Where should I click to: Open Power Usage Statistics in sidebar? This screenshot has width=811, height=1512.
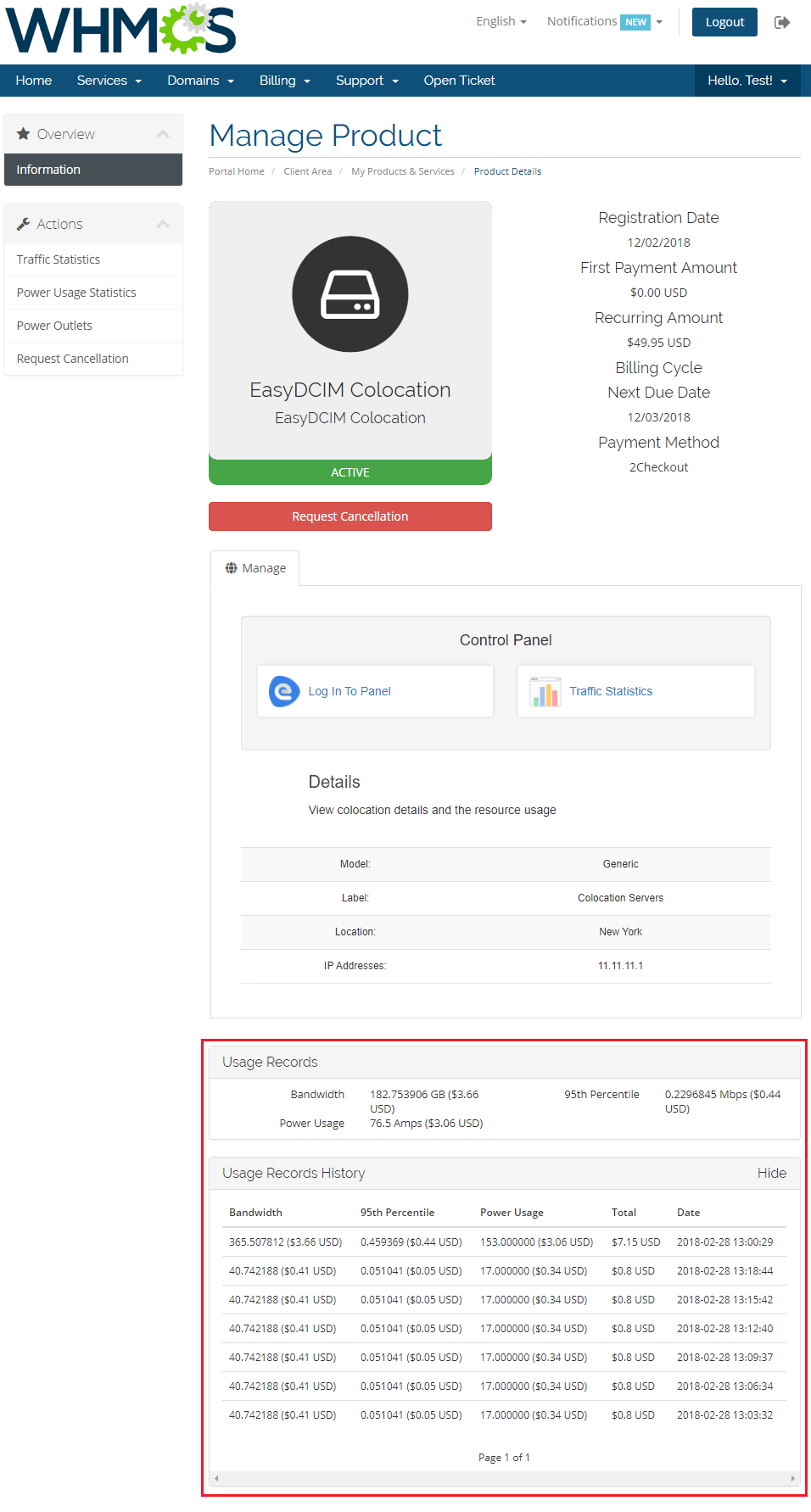(76, 293)
